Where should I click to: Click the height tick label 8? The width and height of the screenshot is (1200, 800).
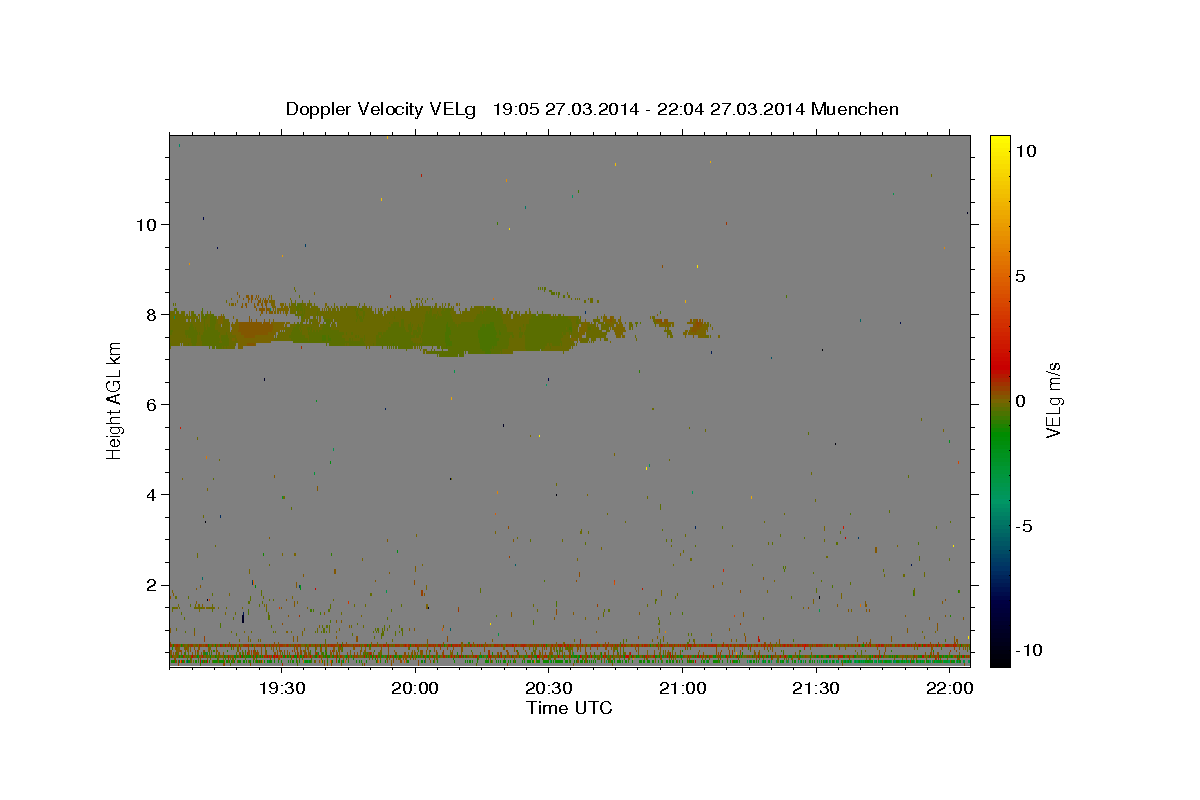pos(151,314)
